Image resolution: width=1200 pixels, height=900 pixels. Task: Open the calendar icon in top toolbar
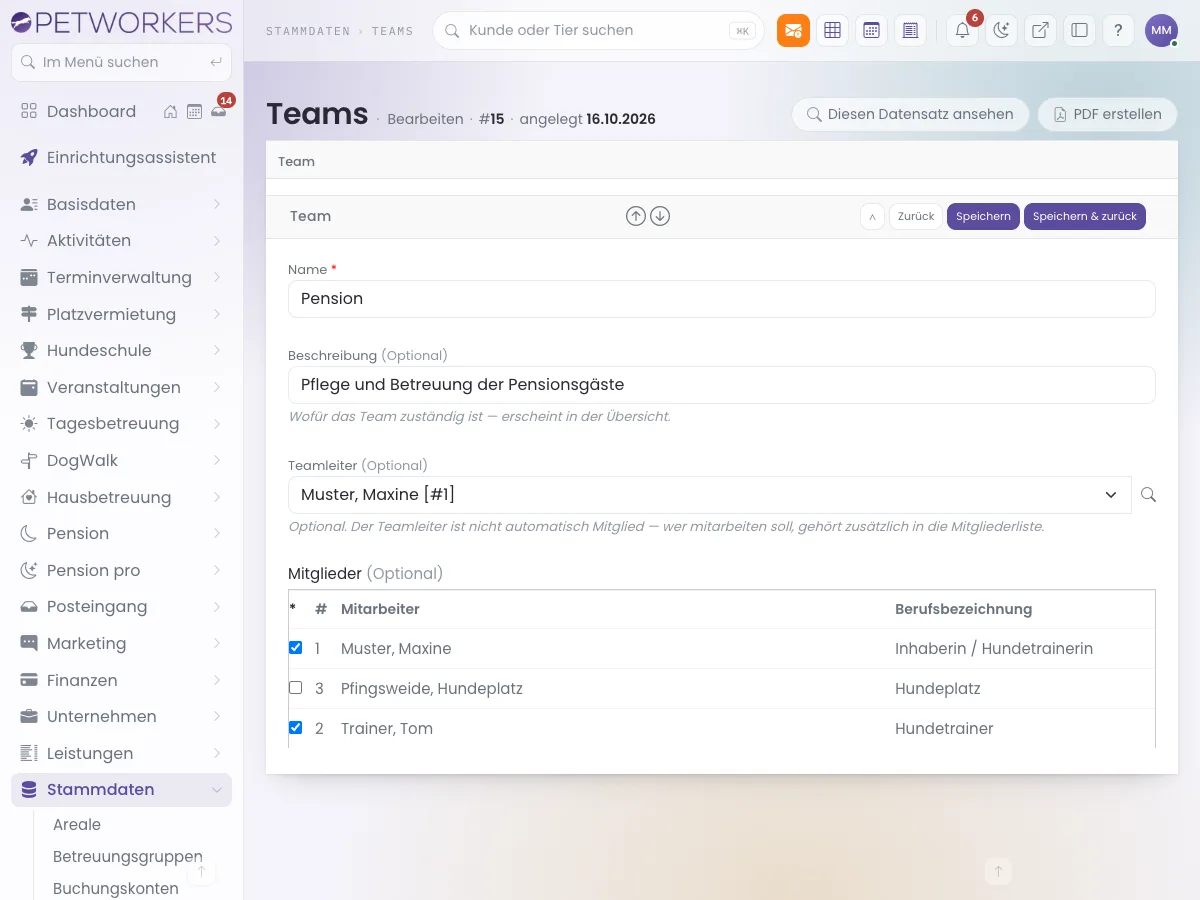click(871, 31)
